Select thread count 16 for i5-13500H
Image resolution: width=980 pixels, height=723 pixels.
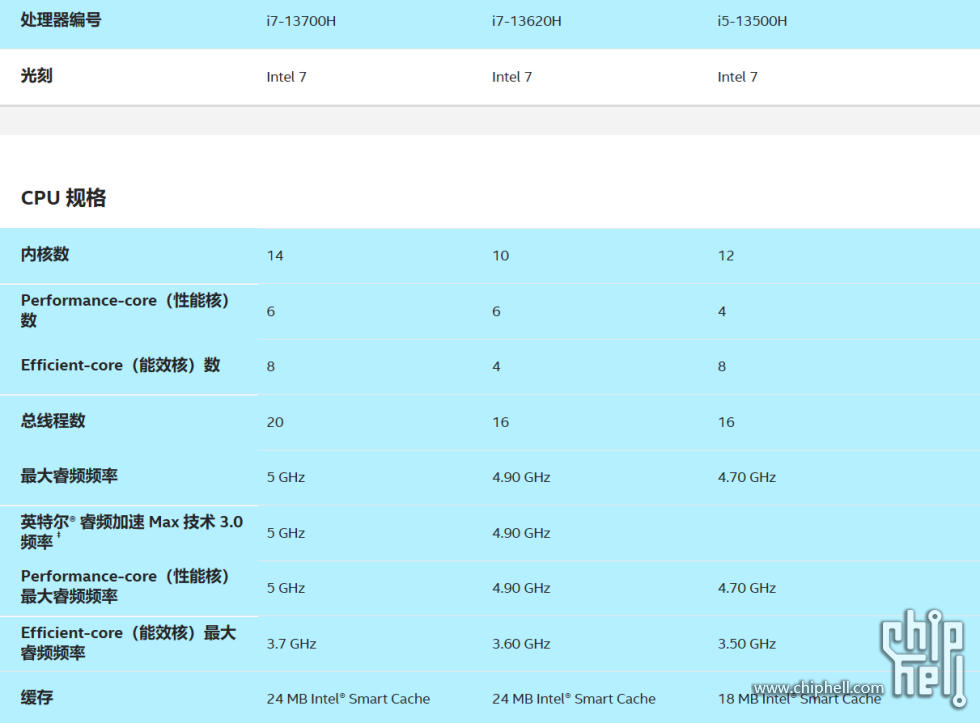[x=726, y=422]
